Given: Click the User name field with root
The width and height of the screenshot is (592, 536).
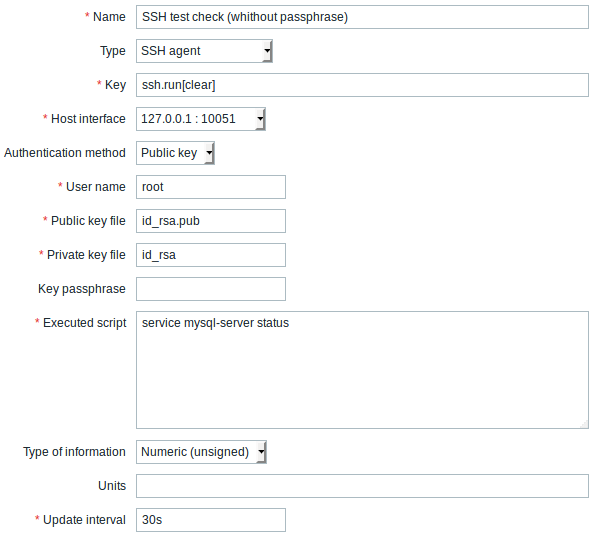Looking at the screenshot, I should (x=211, y=187).
